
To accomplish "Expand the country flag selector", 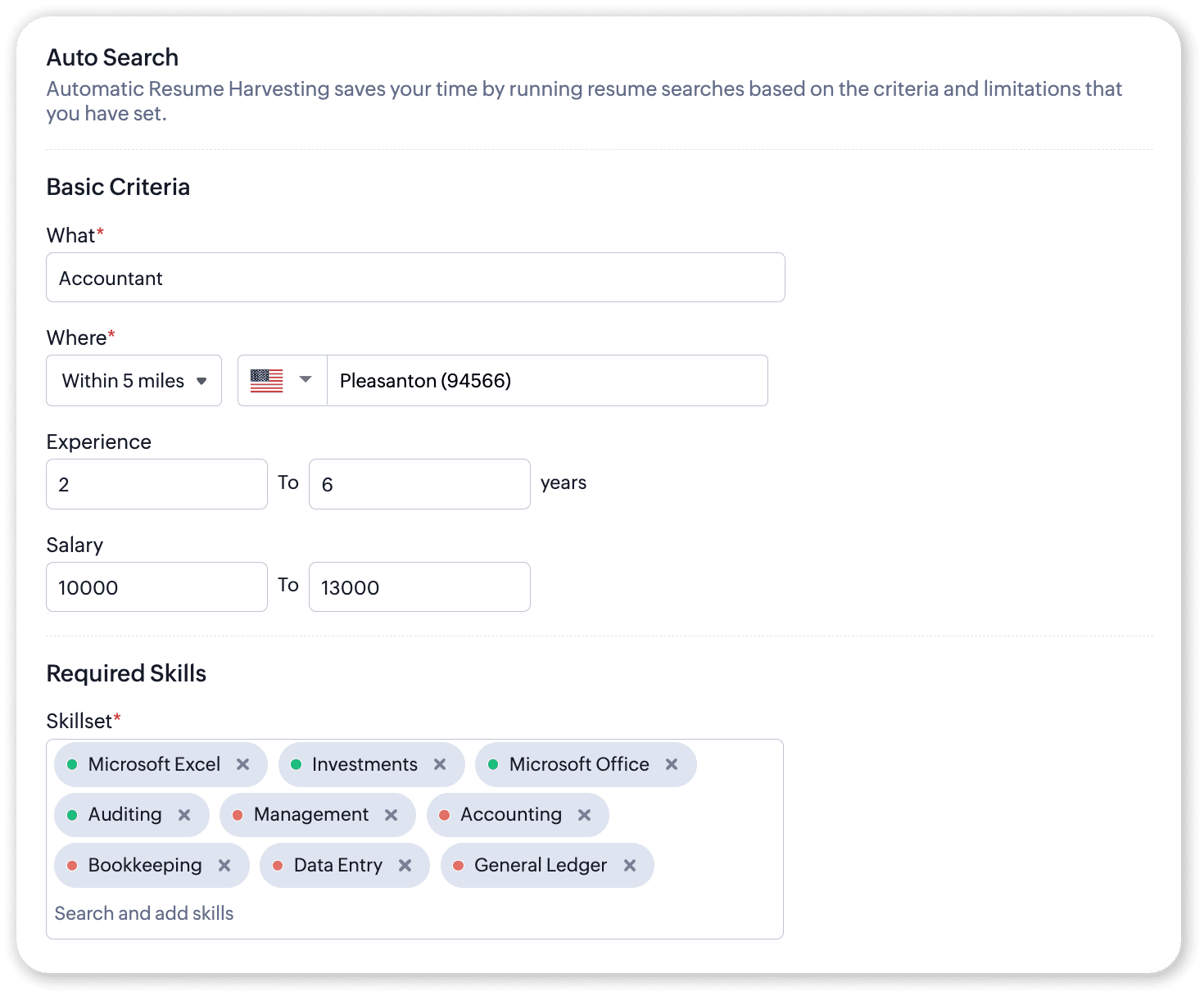I will click(x=306, y=379).
